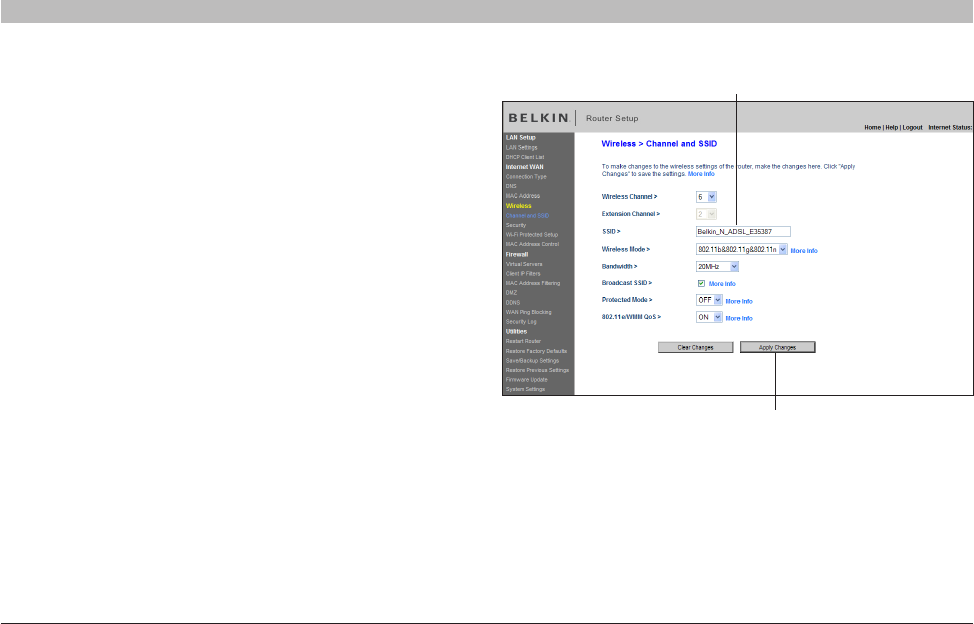
Task: Open DNS under Internet WAN
Action: coord(511,186)
